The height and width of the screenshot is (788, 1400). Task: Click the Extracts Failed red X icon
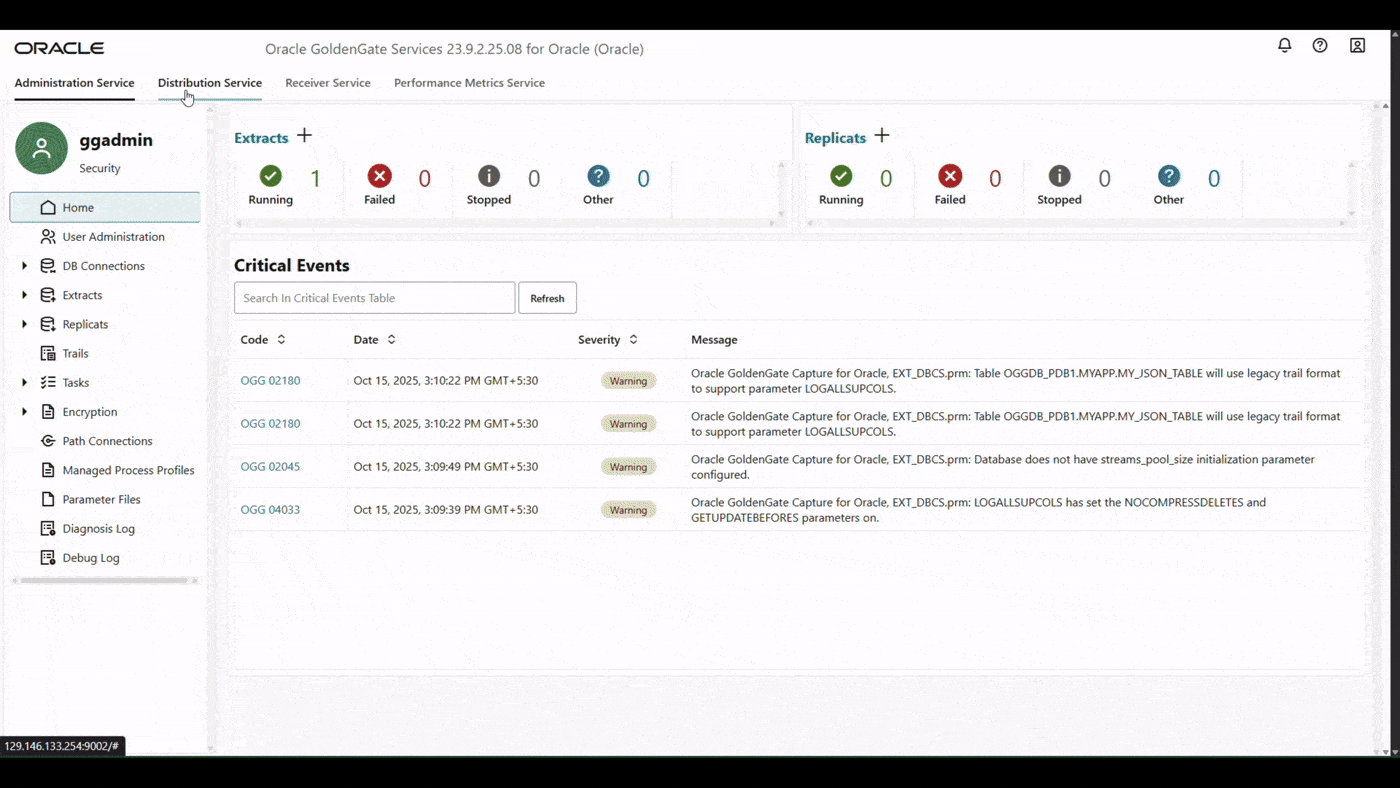coord(379,176)
